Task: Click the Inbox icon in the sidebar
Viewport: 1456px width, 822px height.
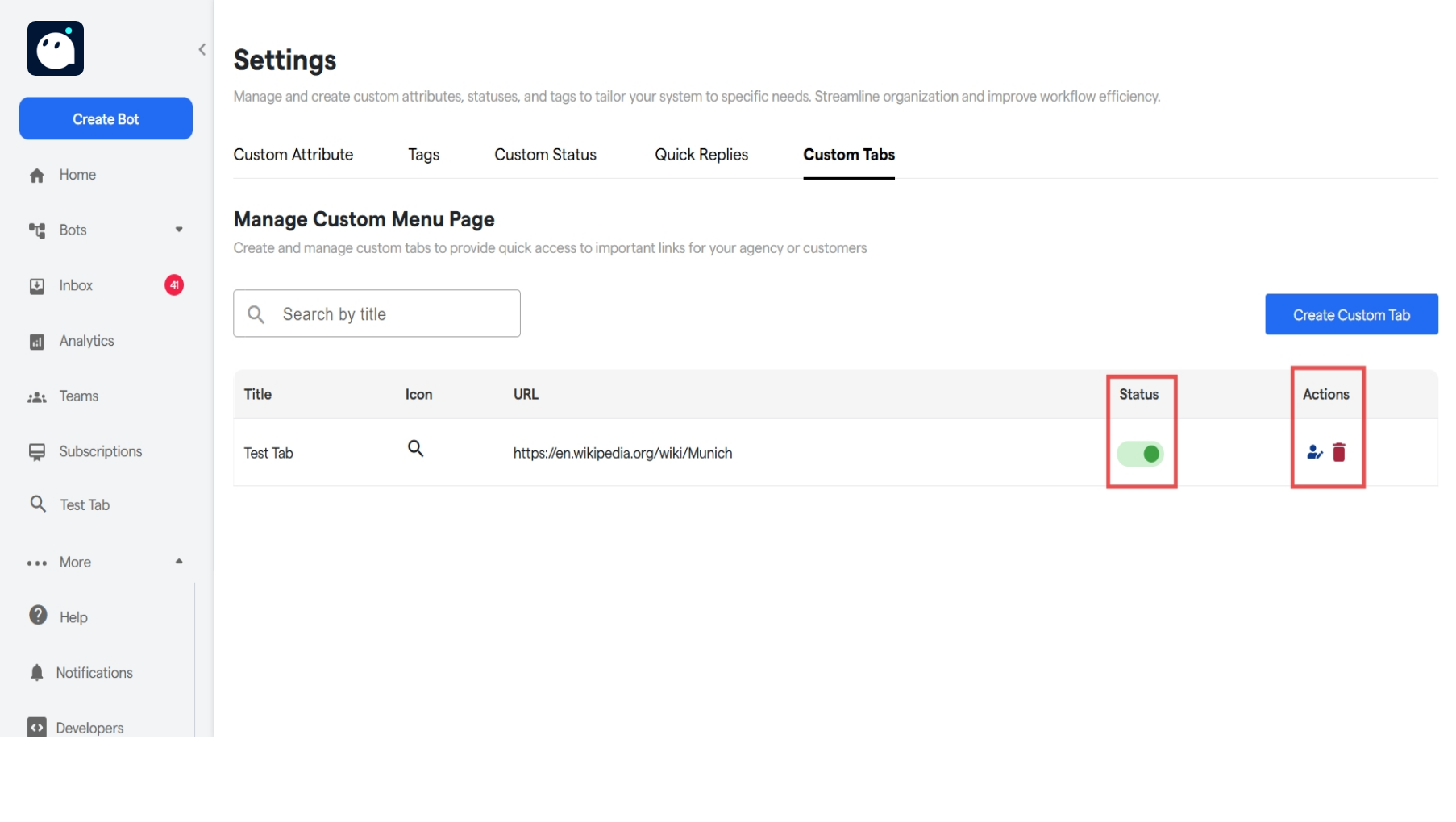Action: [x=37, y=286]
